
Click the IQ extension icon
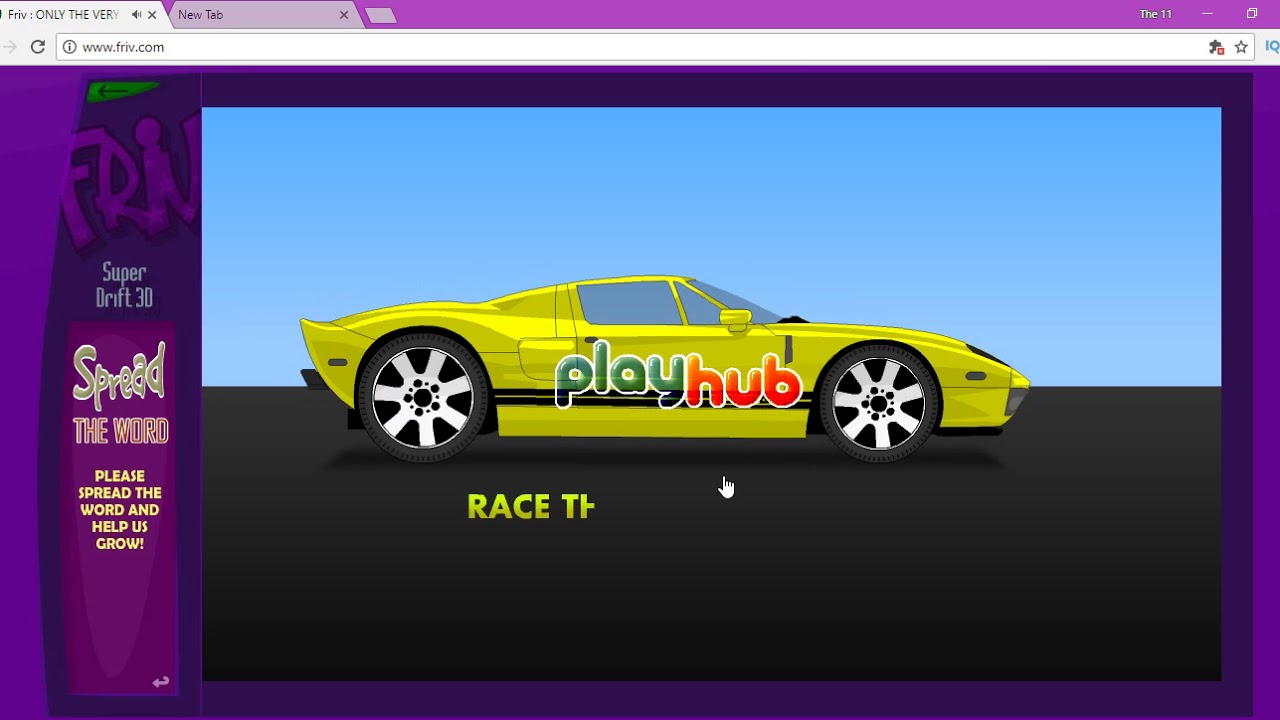(x=1272, y=47)
